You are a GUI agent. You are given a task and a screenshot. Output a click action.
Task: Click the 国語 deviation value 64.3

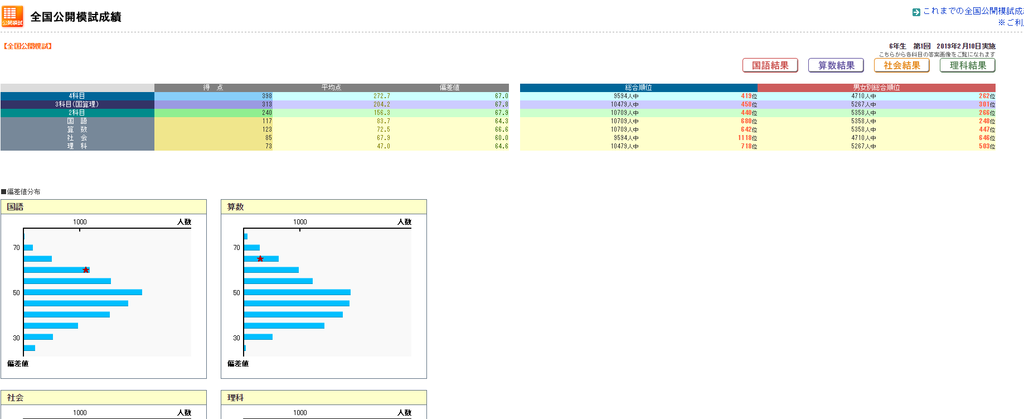pyautogui.click(x=501, y=121)
